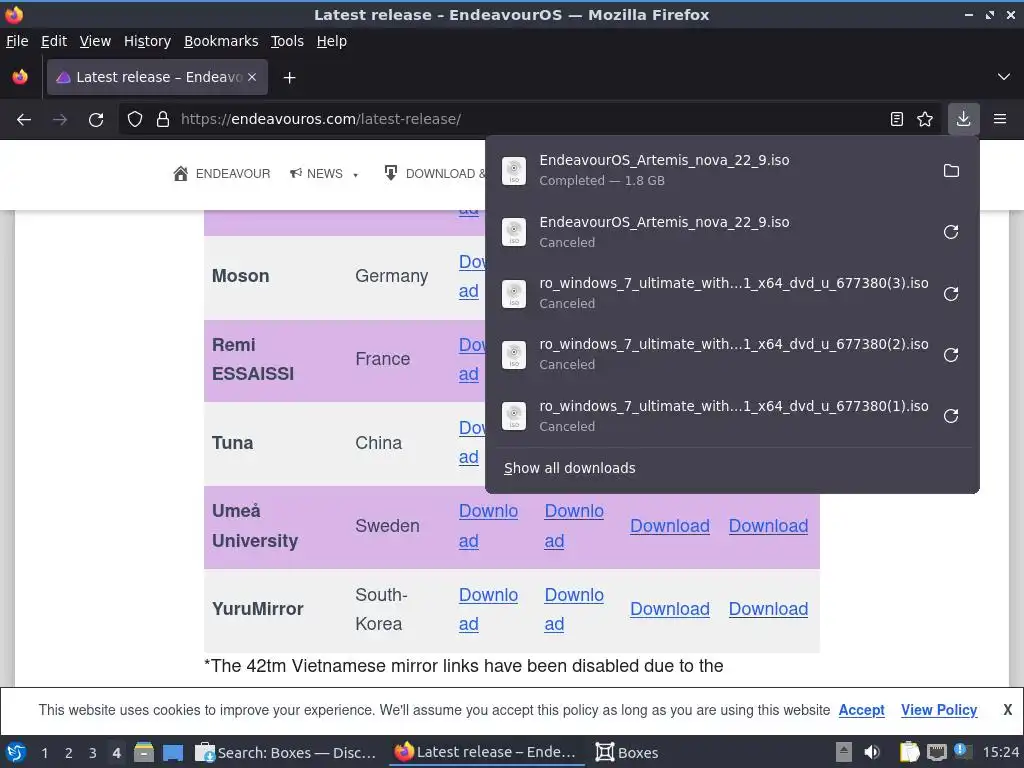Screen dimensions: 1024x768
Task: Click the network monitor tray icon
Action: [x=936, y=752]
